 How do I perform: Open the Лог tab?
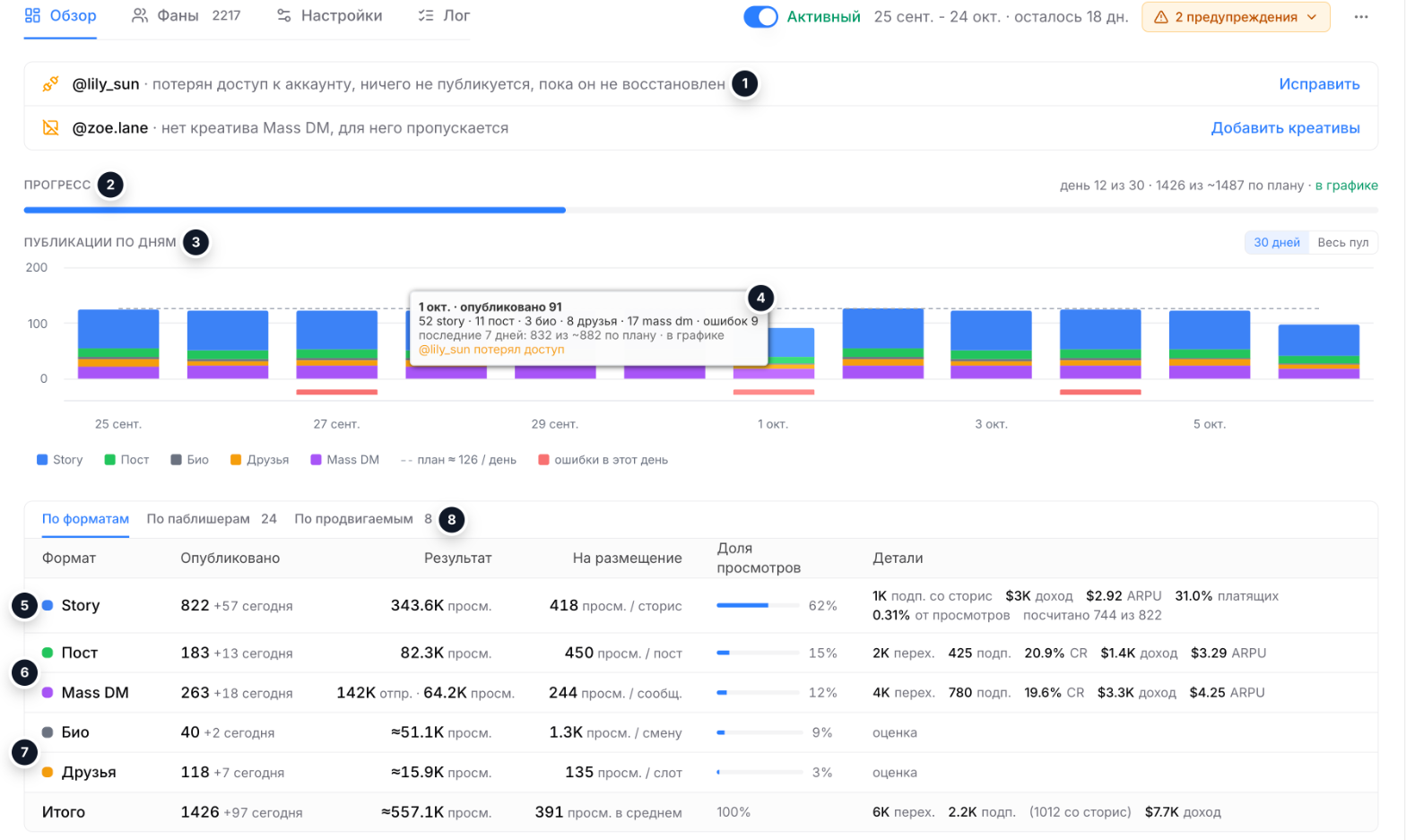click(x=444, y=15)
